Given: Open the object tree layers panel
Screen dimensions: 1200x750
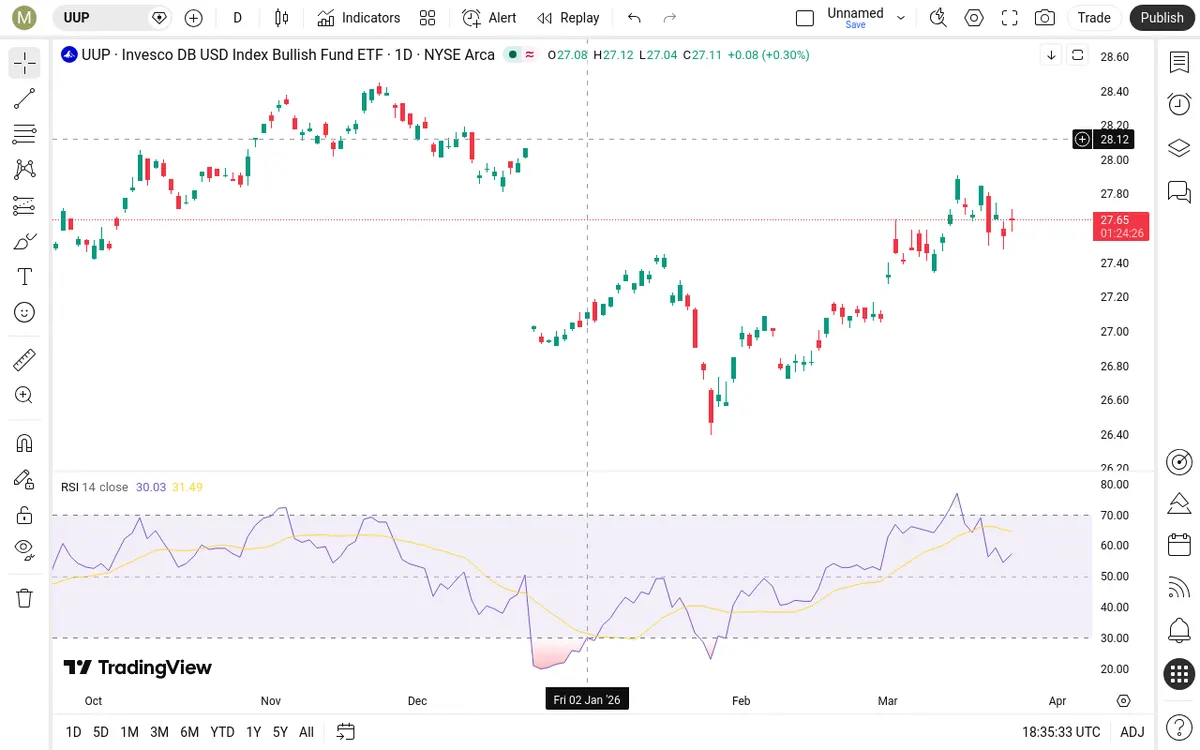Looking at the screenshot, I should click(x=1179, y=148).
